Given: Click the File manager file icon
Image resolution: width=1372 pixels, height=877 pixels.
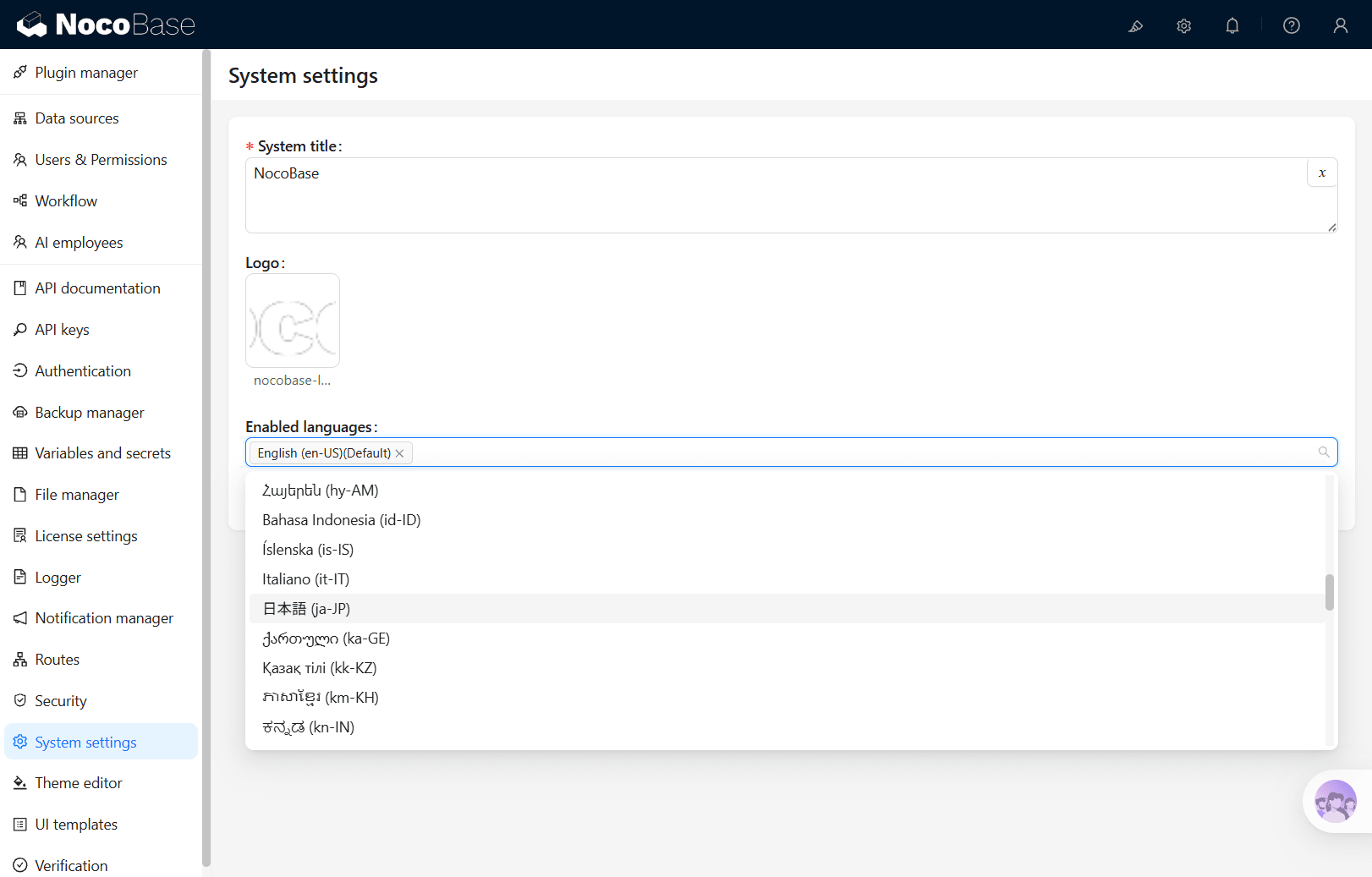Looking at the screenshot, I should pyautogui.click(x=20, y=495).
